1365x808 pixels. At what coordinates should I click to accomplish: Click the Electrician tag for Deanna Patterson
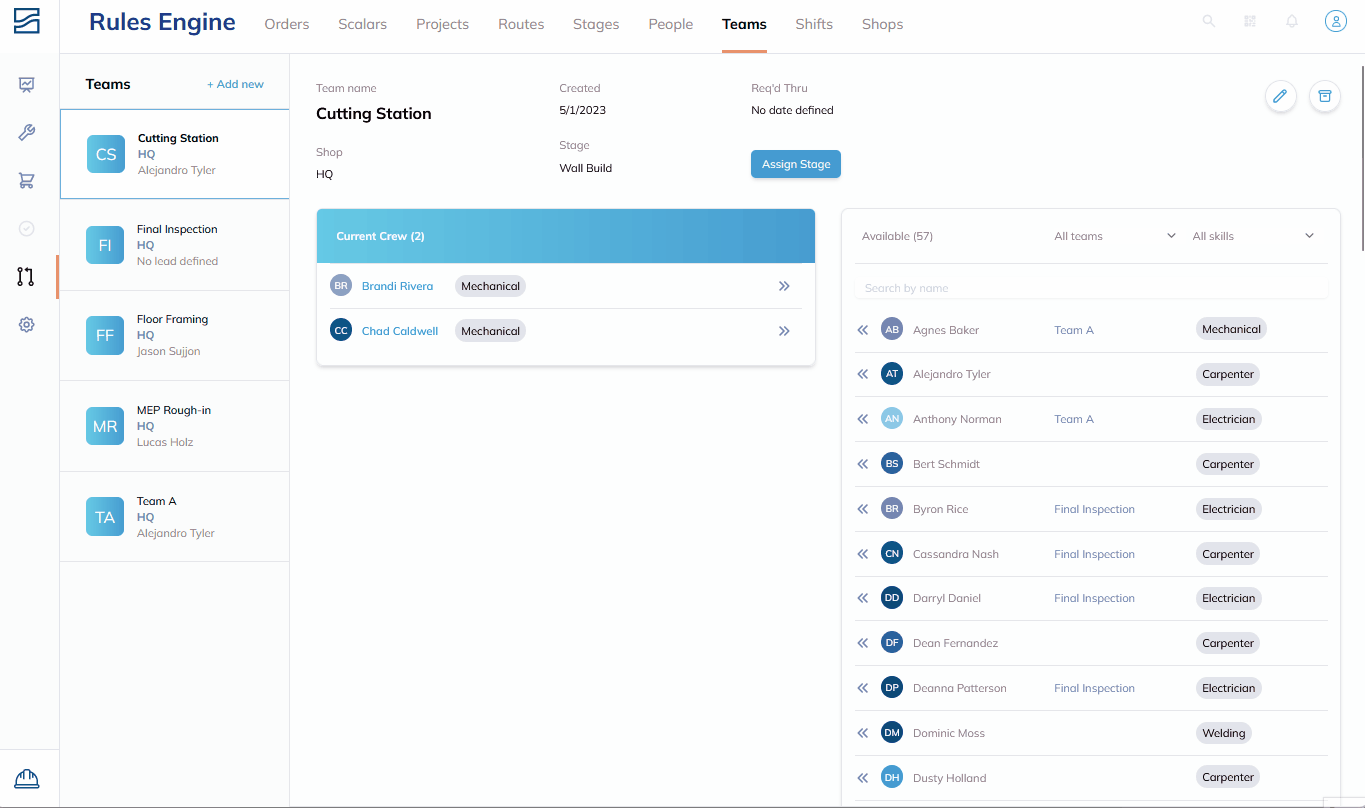coord(1229,688)
